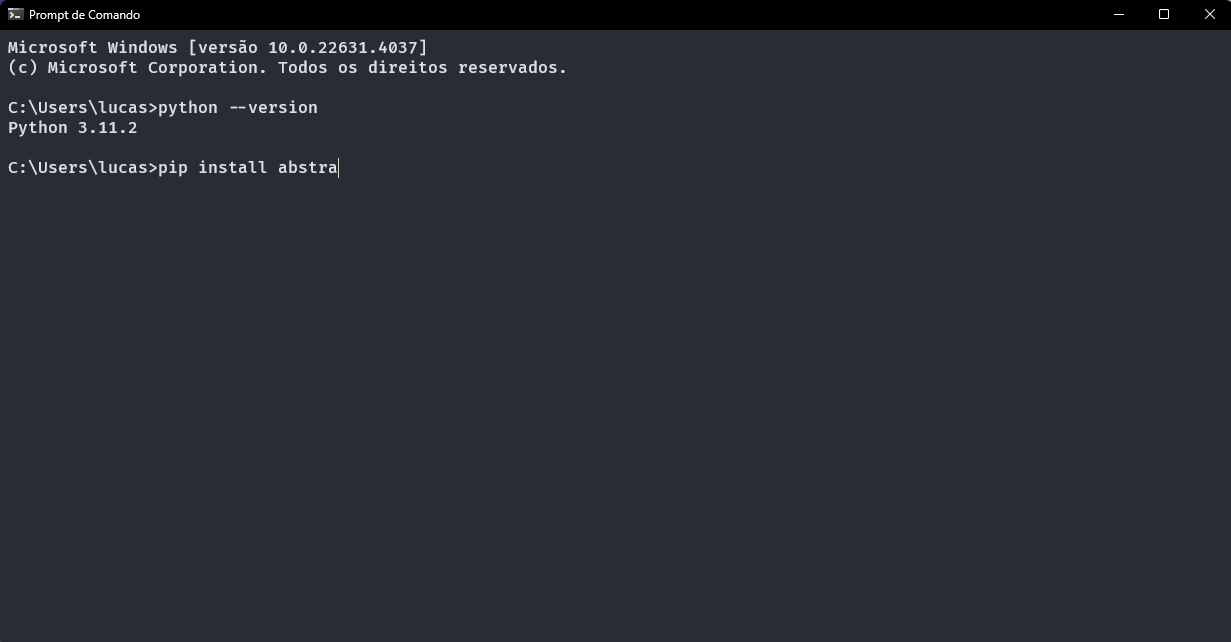Click the 'pip install abstra' command text
The image size is (1231, 642).
click(x=248, y=168)
